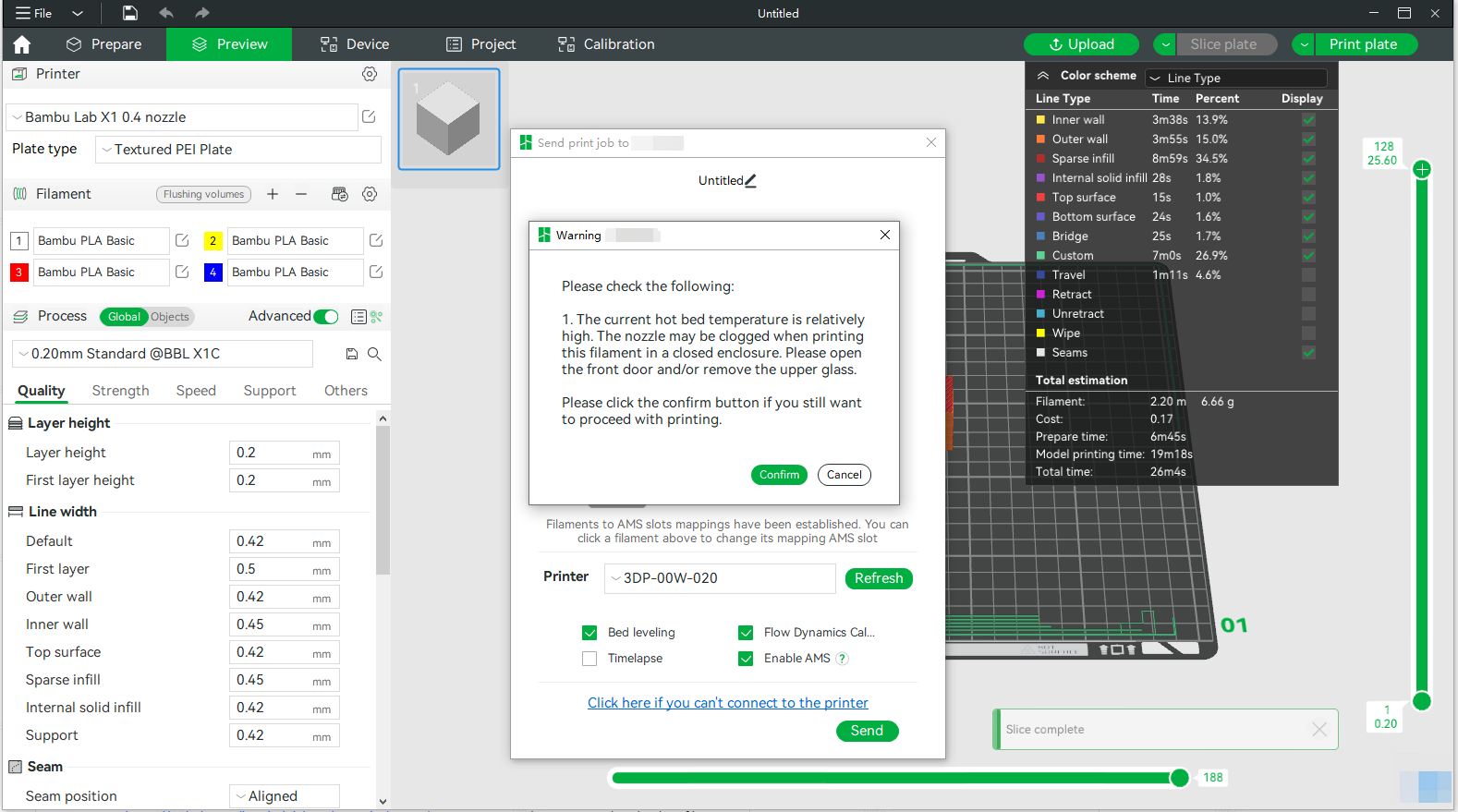
Task: Toggle Inner wall display checkbox
Action: pyautogui.click(x=1309, y=120)
